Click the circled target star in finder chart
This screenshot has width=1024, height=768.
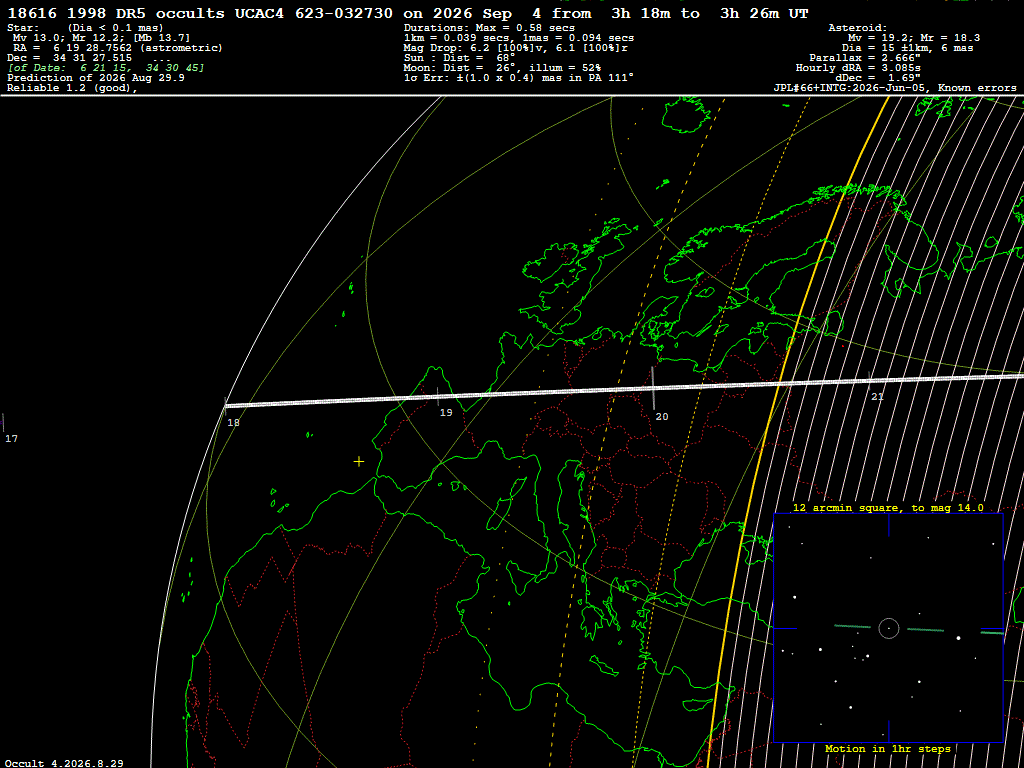click(889, 628)
